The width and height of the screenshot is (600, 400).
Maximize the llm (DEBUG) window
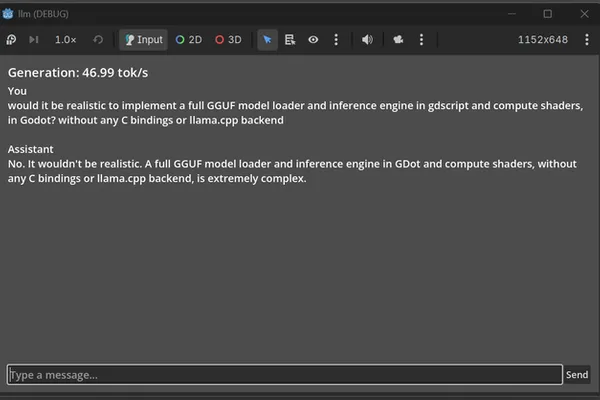click(548, 14)
